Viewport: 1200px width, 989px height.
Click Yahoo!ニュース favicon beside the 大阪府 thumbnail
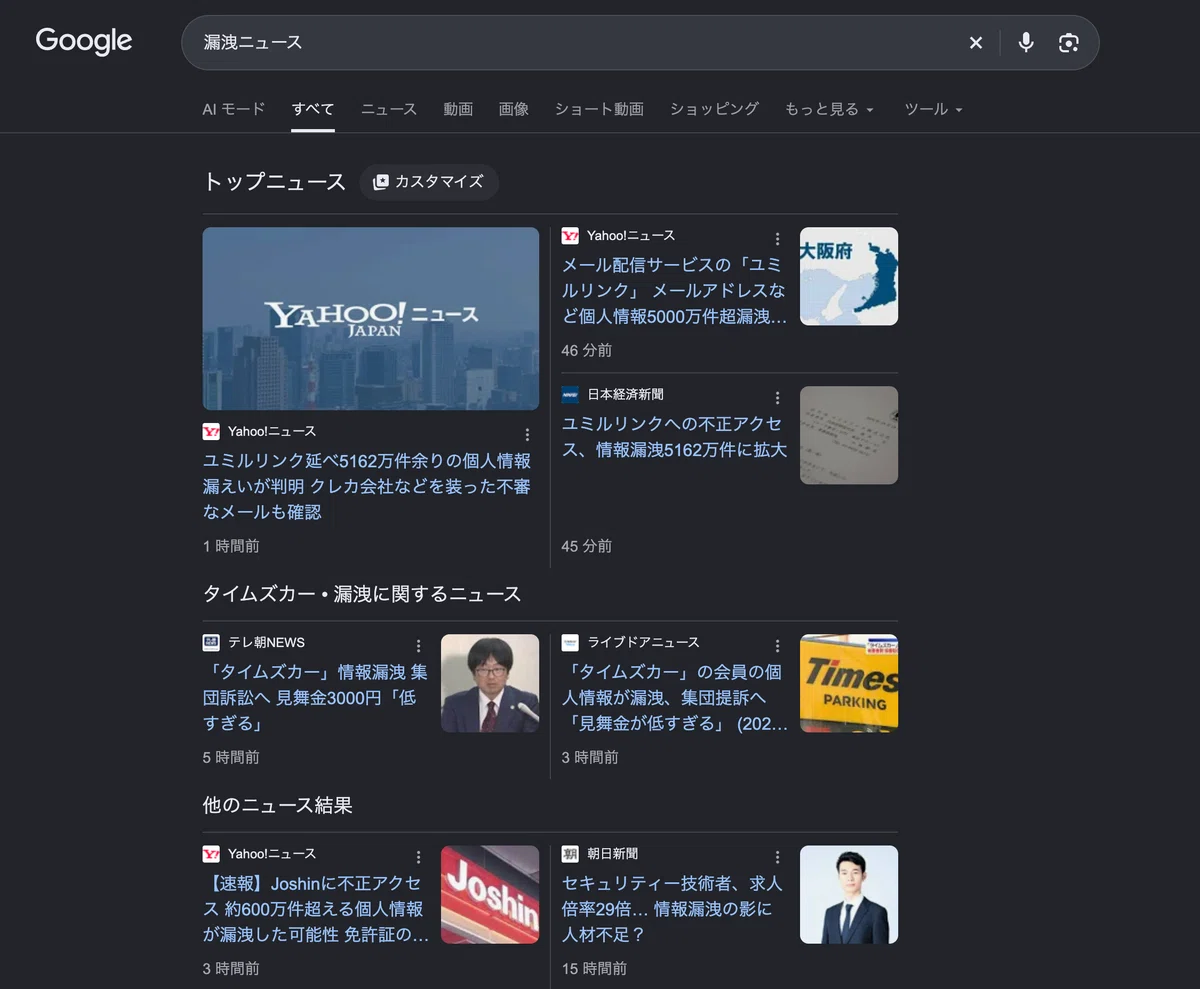570,236
